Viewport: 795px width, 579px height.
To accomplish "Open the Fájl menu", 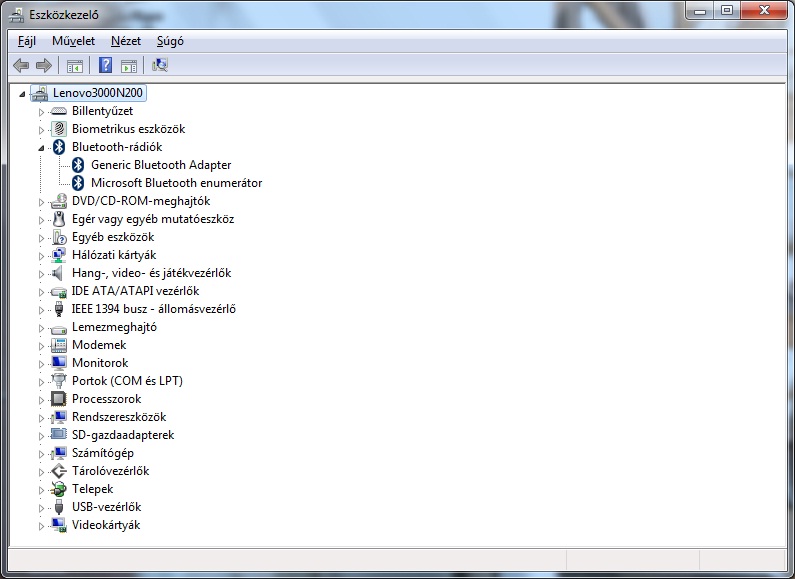I will click(x=27, y=41).
